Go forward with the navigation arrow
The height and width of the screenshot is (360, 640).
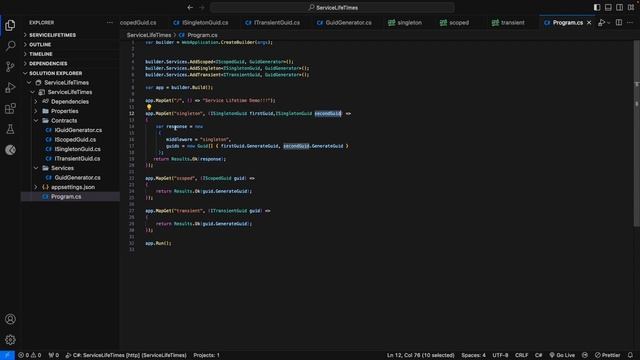[202, 7]
